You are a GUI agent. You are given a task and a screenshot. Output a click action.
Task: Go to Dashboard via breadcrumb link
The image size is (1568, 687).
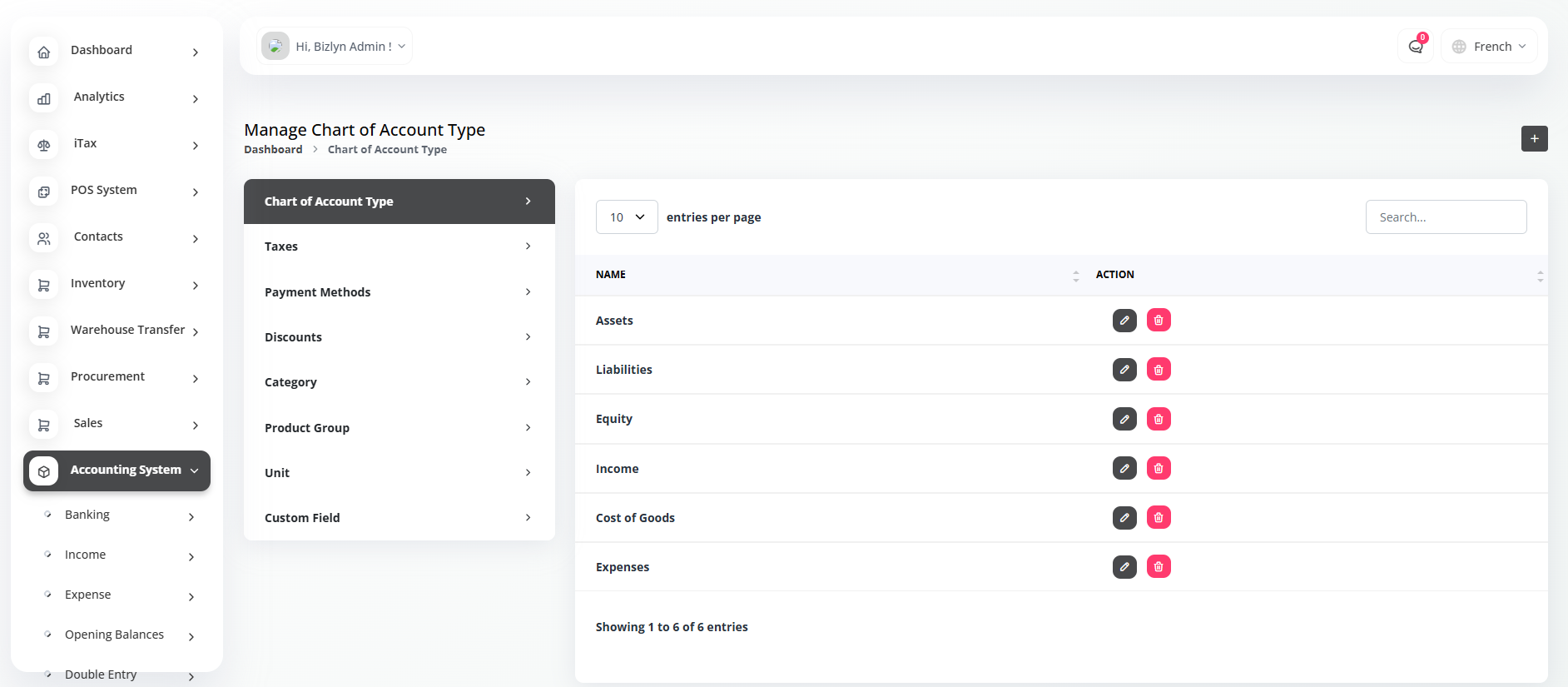tap(273, 150)
